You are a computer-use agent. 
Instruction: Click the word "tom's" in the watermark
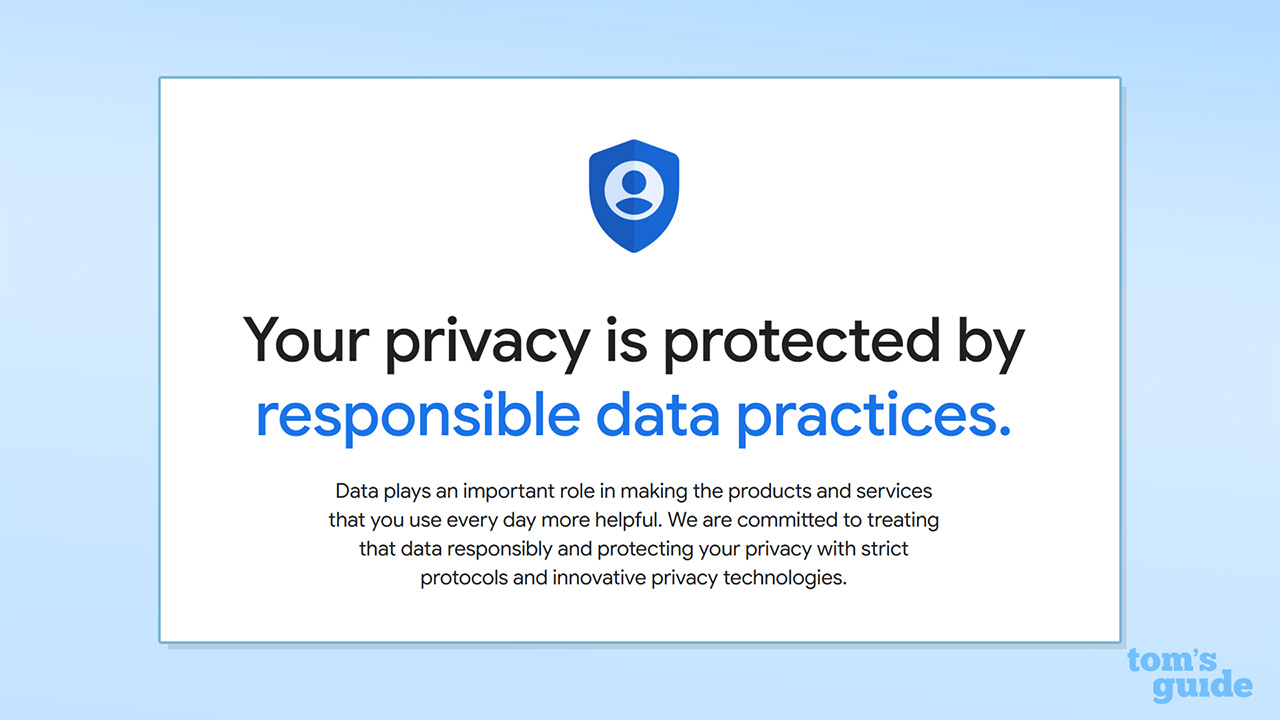[x=1171, y=660]
